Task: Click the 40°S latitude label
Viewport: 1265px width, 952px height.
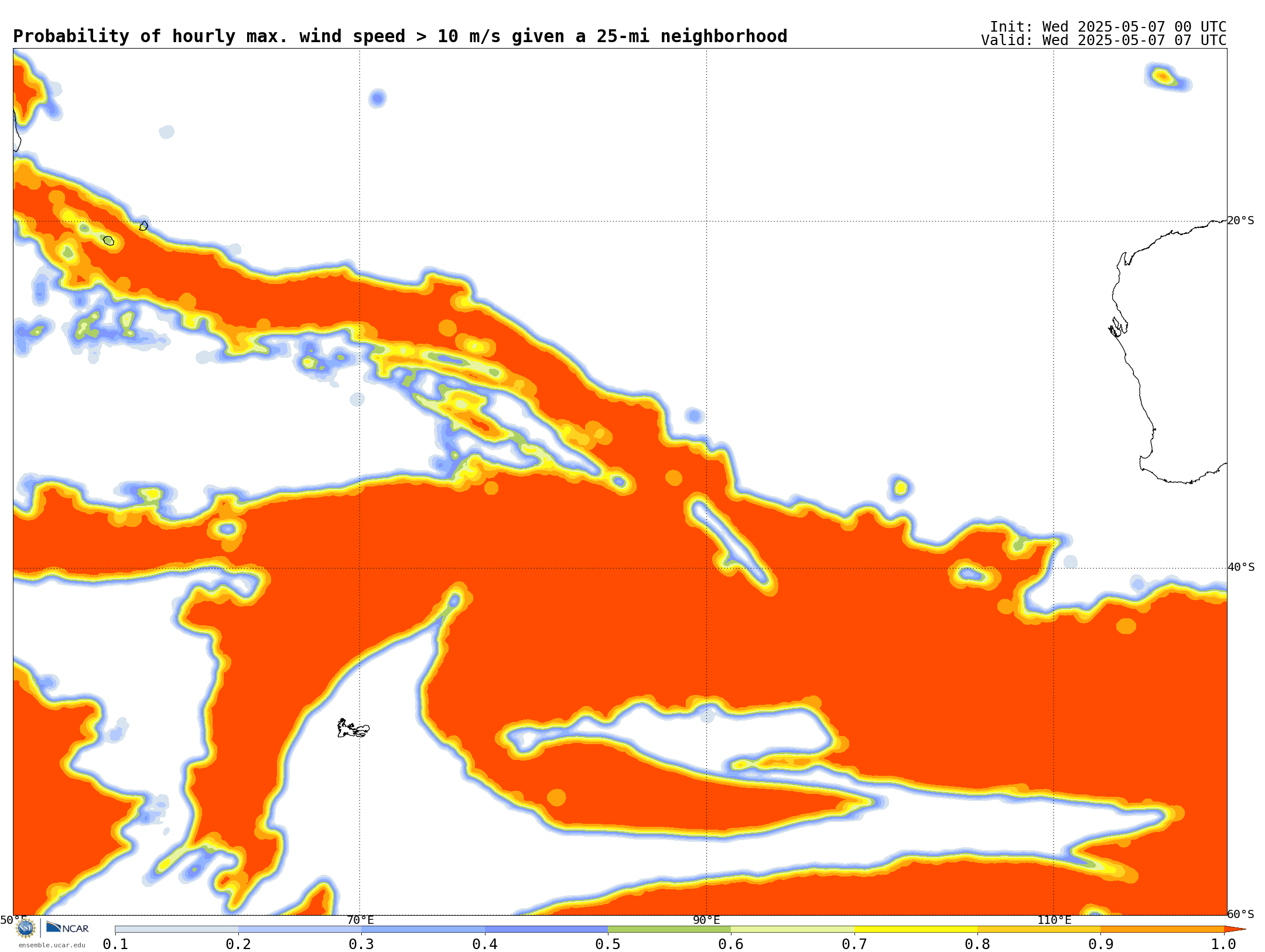Action: coord(1241,567)
